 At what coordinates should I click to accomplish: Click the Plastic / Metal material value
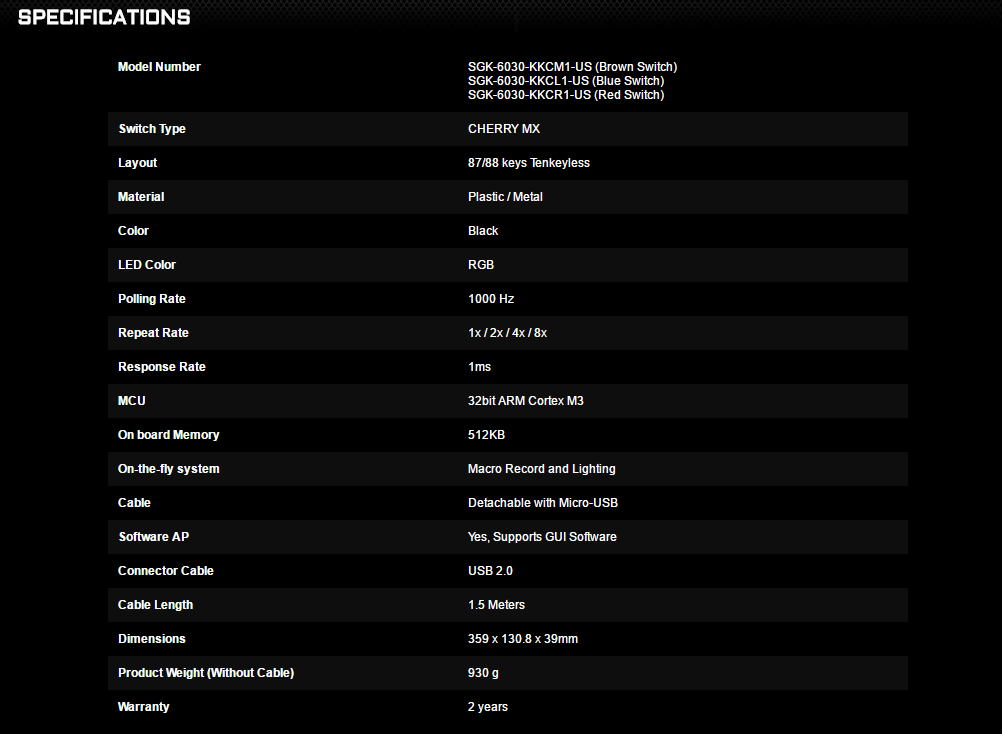point(505,197)
